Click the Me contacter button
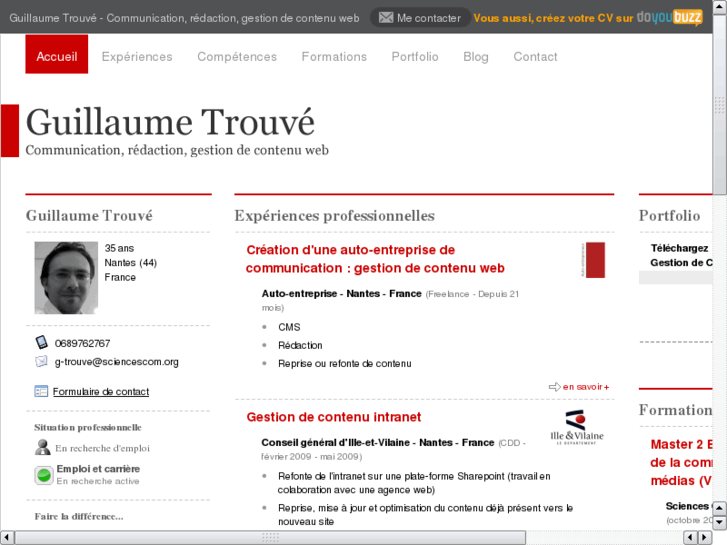This screenshot has height=545, width=727. [420, 18]
